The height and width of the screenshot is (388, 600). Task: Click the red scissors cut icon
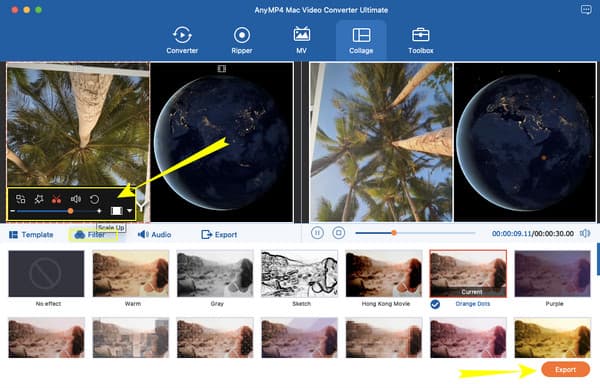[x=57, y=199]
